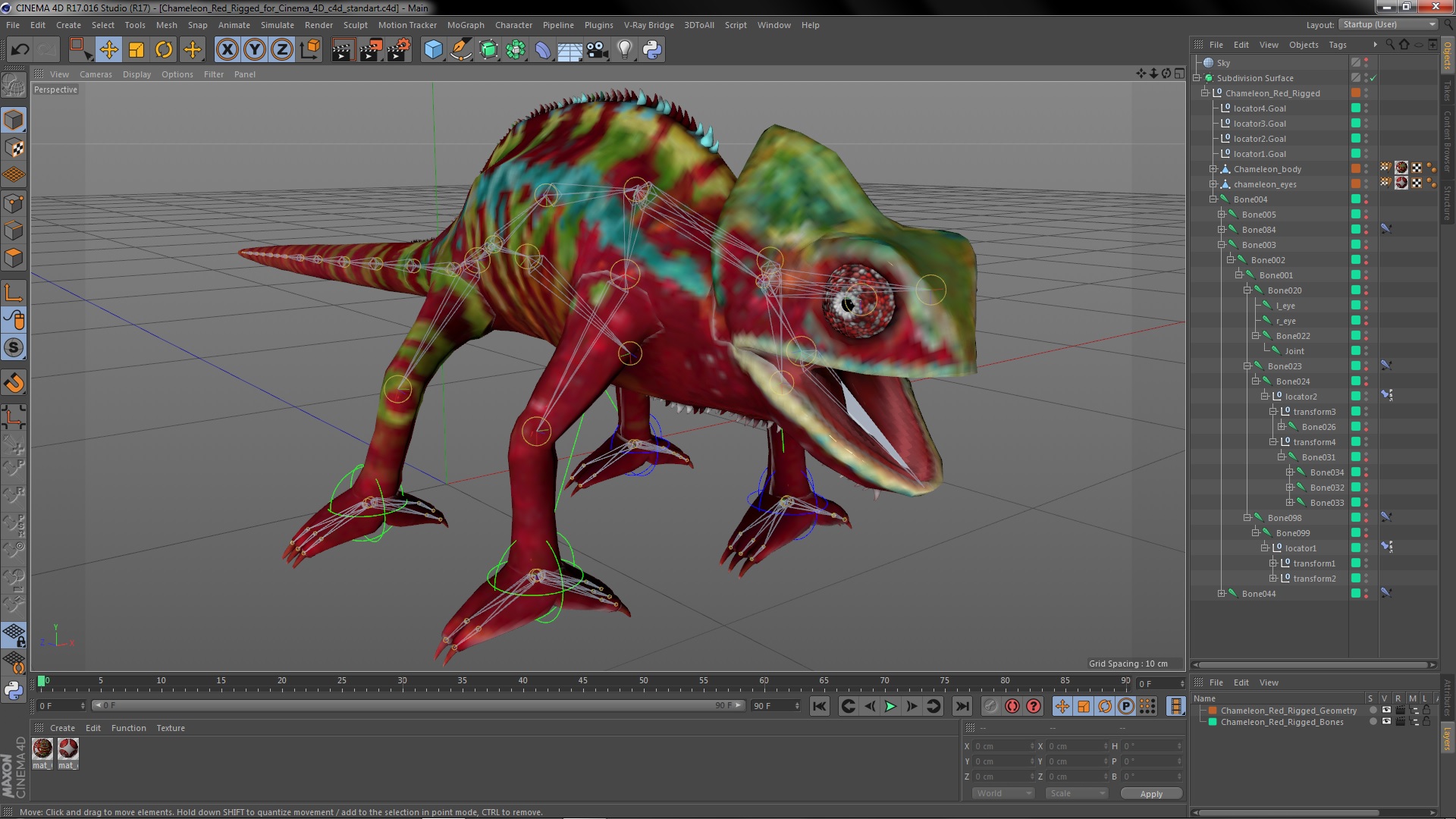Toggle Subdivision Surface enable checkmark
This screenshot has height=819, width=1456.
click(x=1373, y=78)
